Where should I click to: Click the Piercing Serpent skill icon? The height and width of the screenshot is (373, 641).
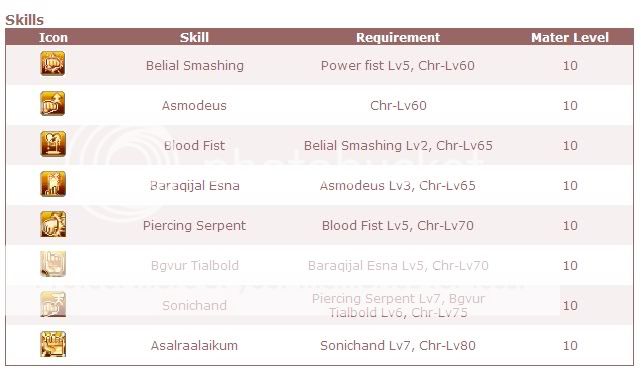pos(53,224)
